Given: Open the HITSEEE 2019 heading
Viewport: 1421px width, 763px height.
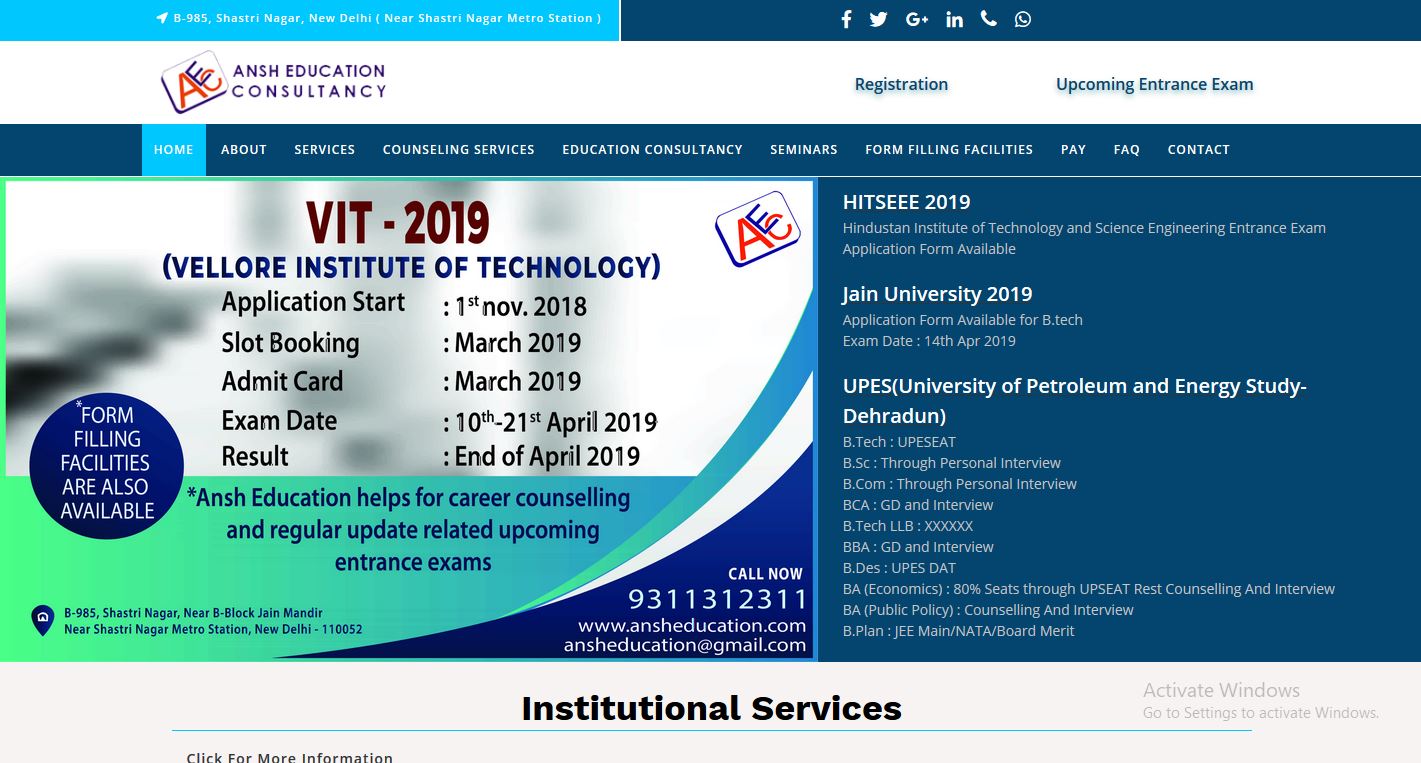Looking at the screenshot, I should click(x=906, y=202).
